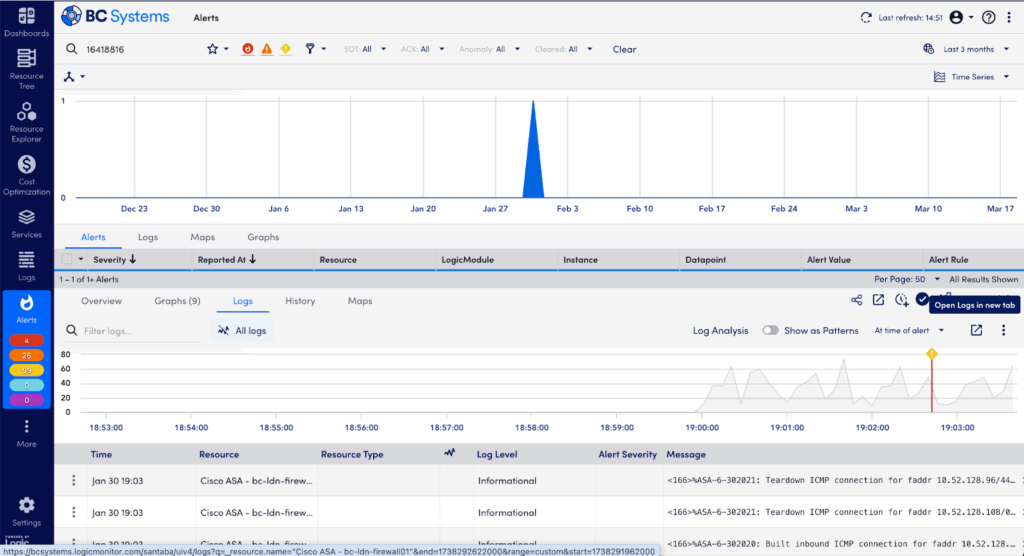Open the Resource Tree sidebar icon

(x=26, y=69)
